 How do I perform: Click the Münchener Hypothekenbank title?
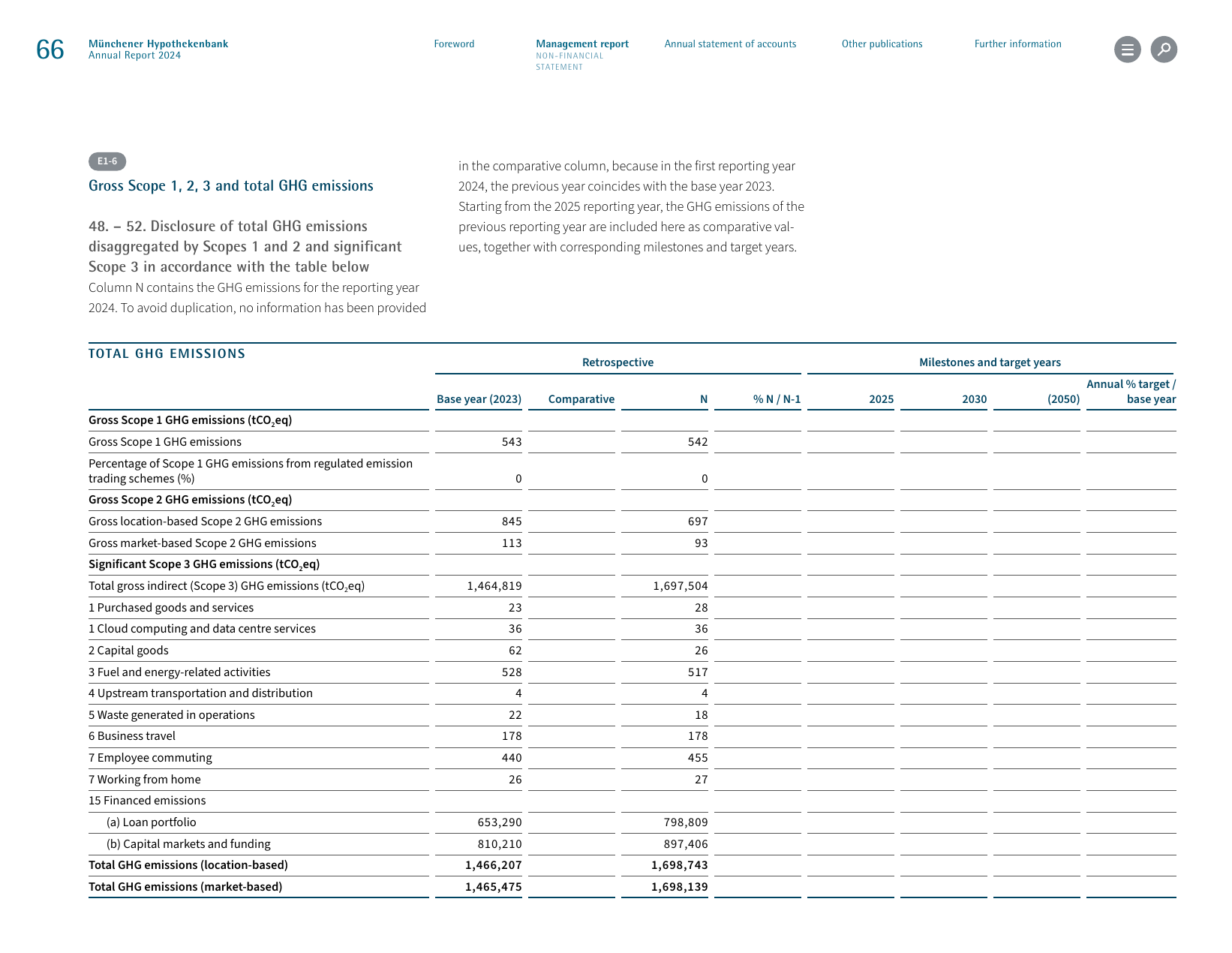point(158,44)
